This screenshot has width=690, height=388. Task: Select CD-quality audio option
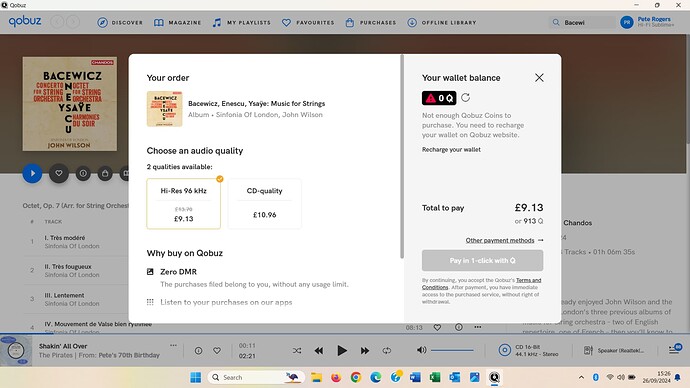[x=264, y=204]
